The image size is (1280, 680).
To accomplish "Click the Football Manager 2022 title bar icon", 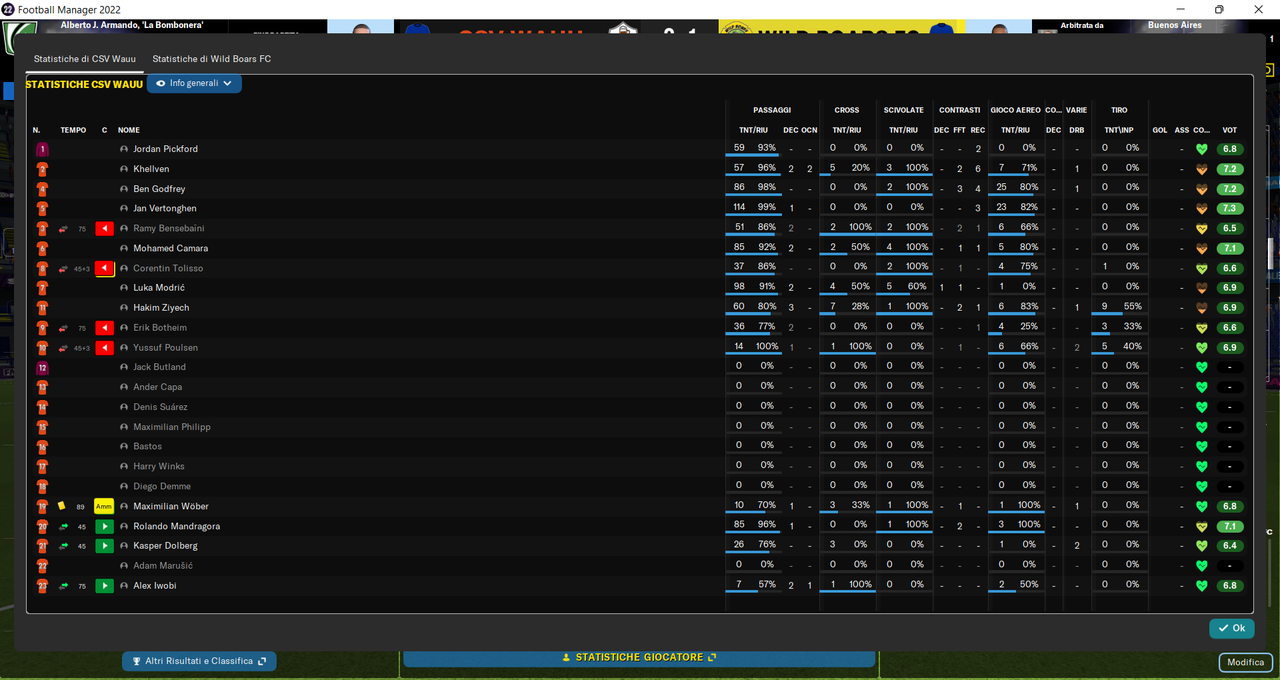I will (x=8, y=9).
